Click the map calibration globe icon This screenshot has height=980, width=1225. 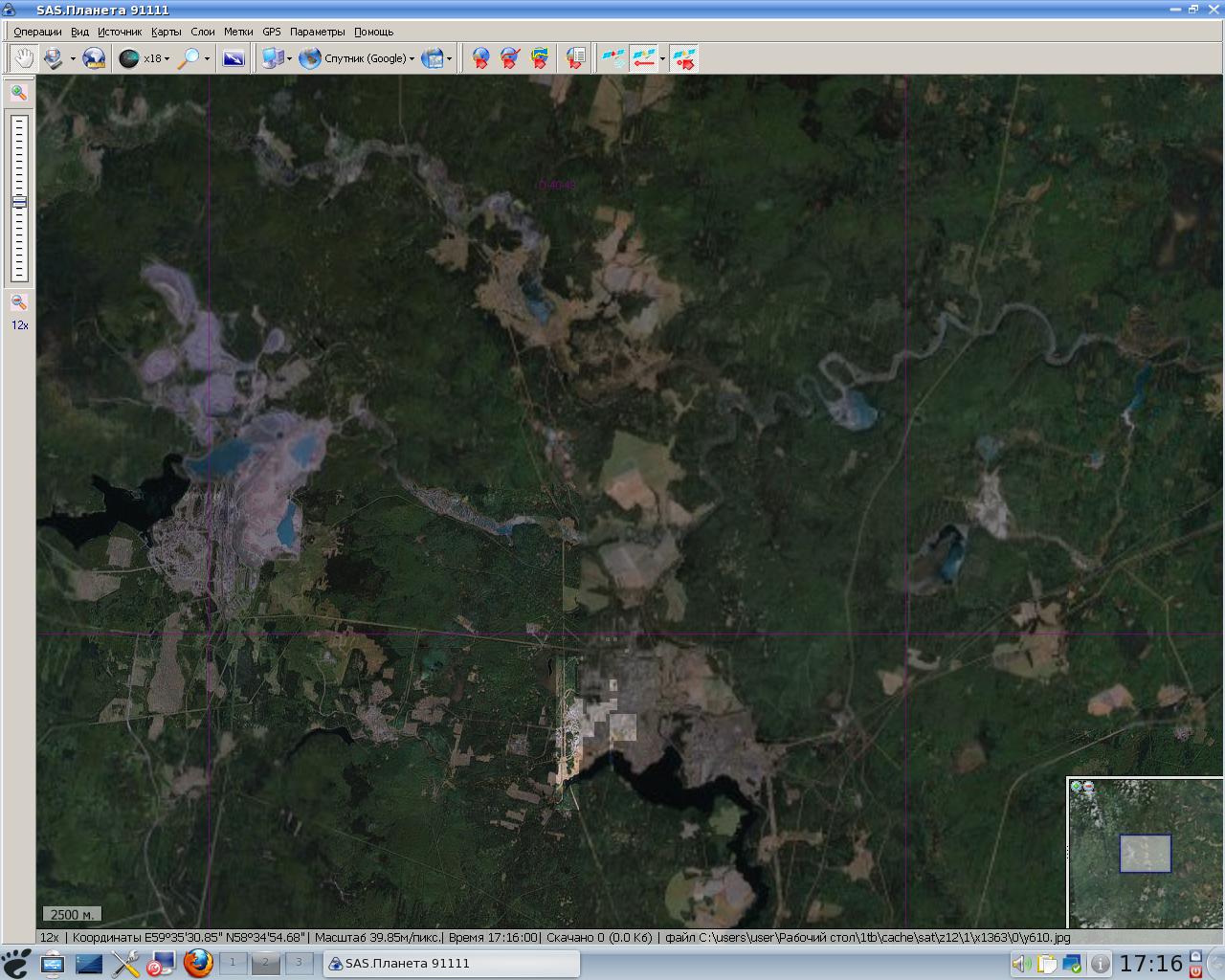94,58
